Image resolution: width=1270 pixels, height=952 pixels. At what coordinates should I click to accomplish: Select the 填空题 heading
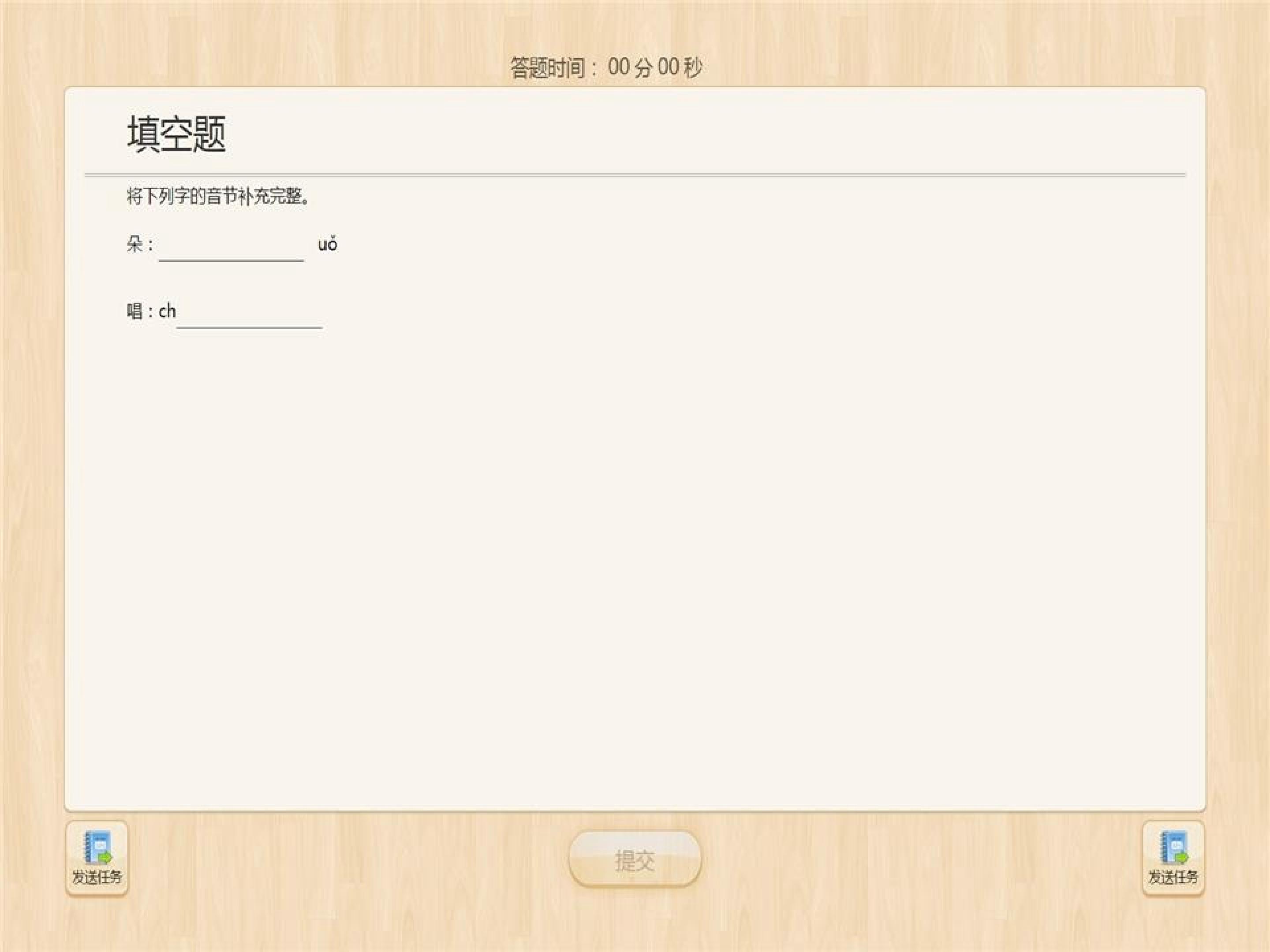pos(176,134)
